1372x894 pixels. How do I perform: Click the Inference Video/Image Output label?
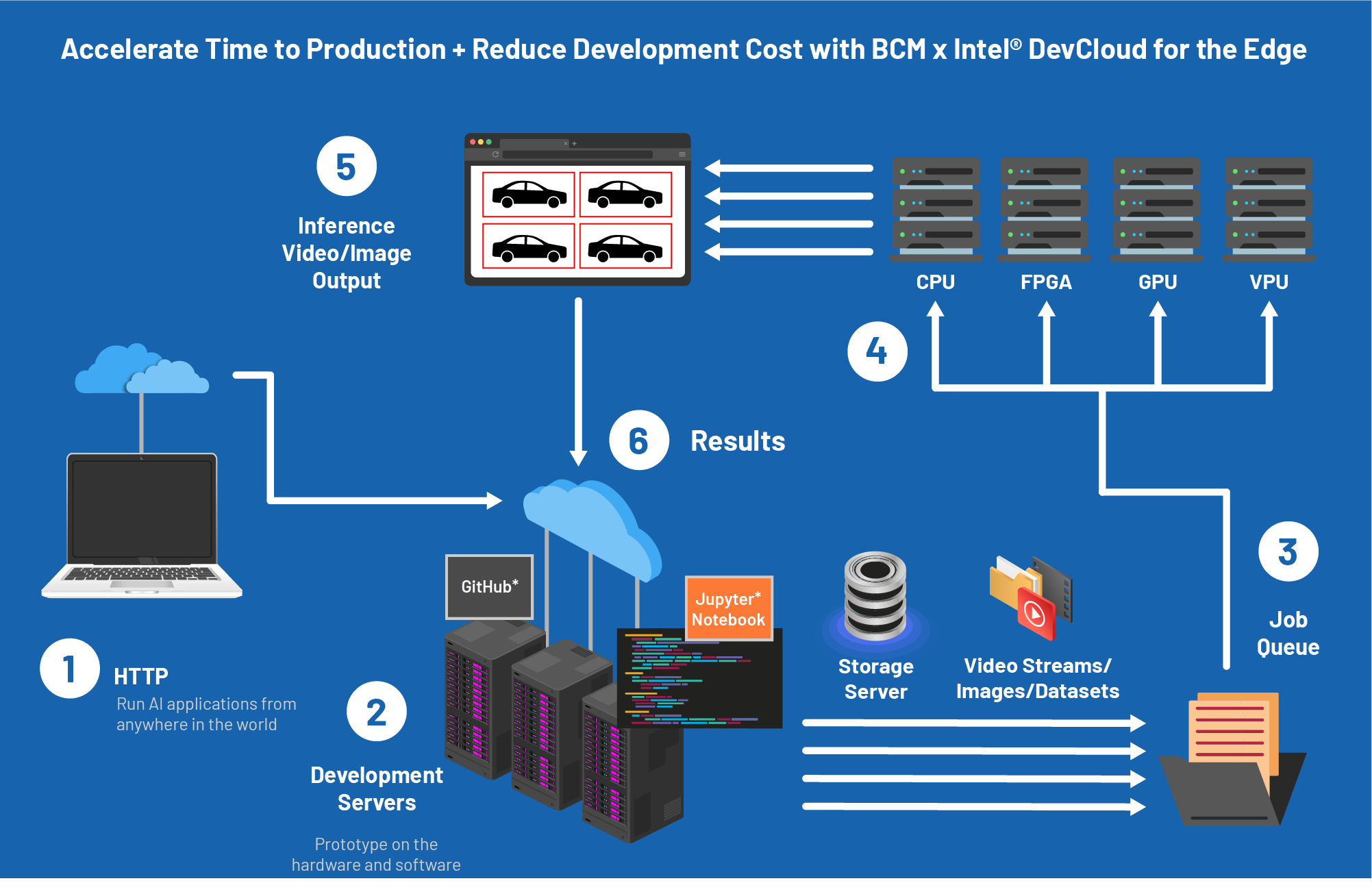(x=346, y=253)
